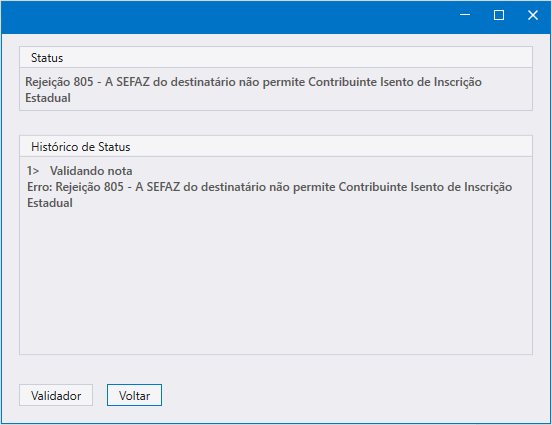The height and width of the screenshot is (425, 552).
Task: Go back using the Voltar button
Action: [x=134, y=395]
